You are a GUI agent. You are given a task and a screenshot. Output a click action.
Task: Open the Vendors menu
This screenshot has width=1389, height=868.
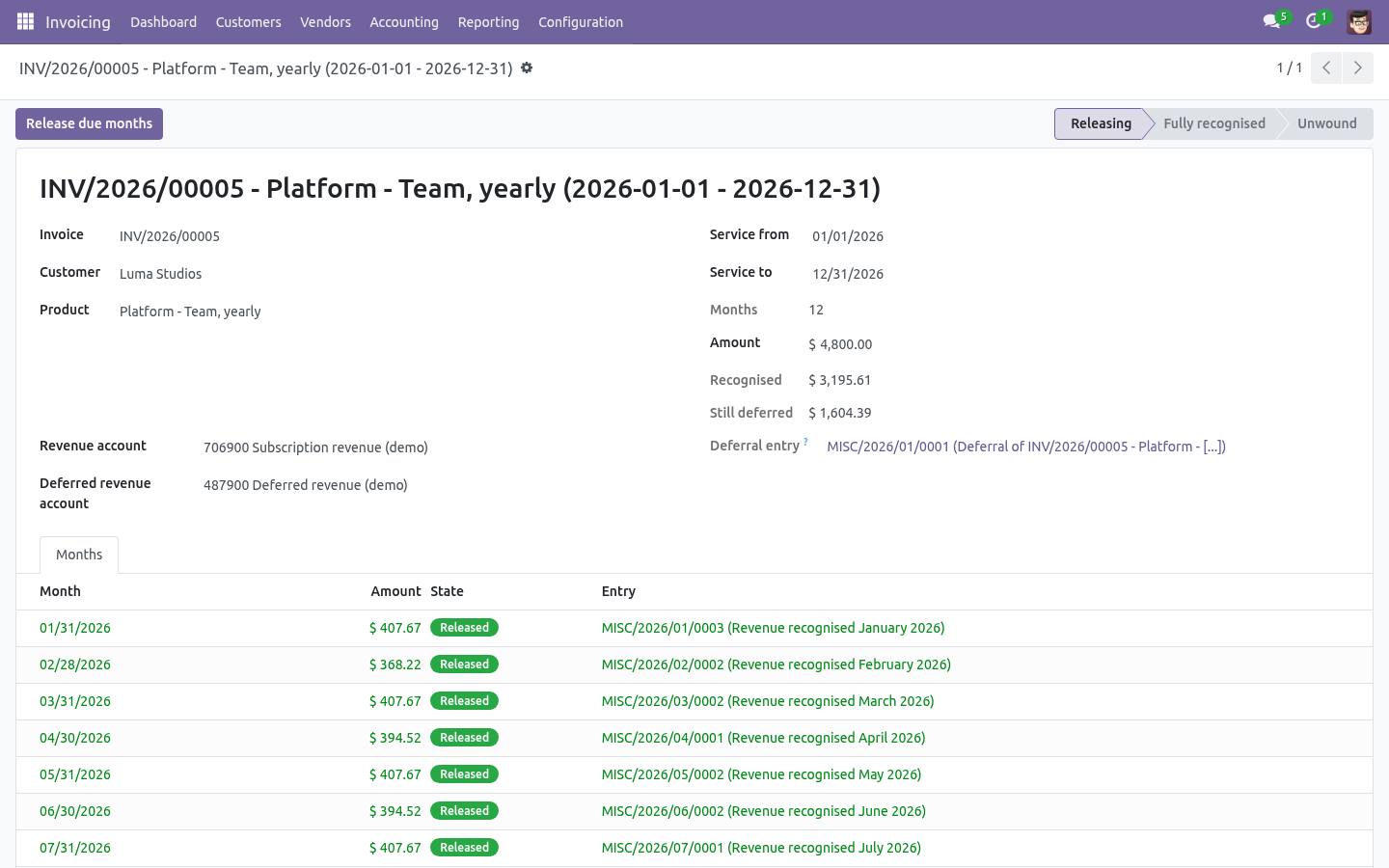click(x=325, y=21)
